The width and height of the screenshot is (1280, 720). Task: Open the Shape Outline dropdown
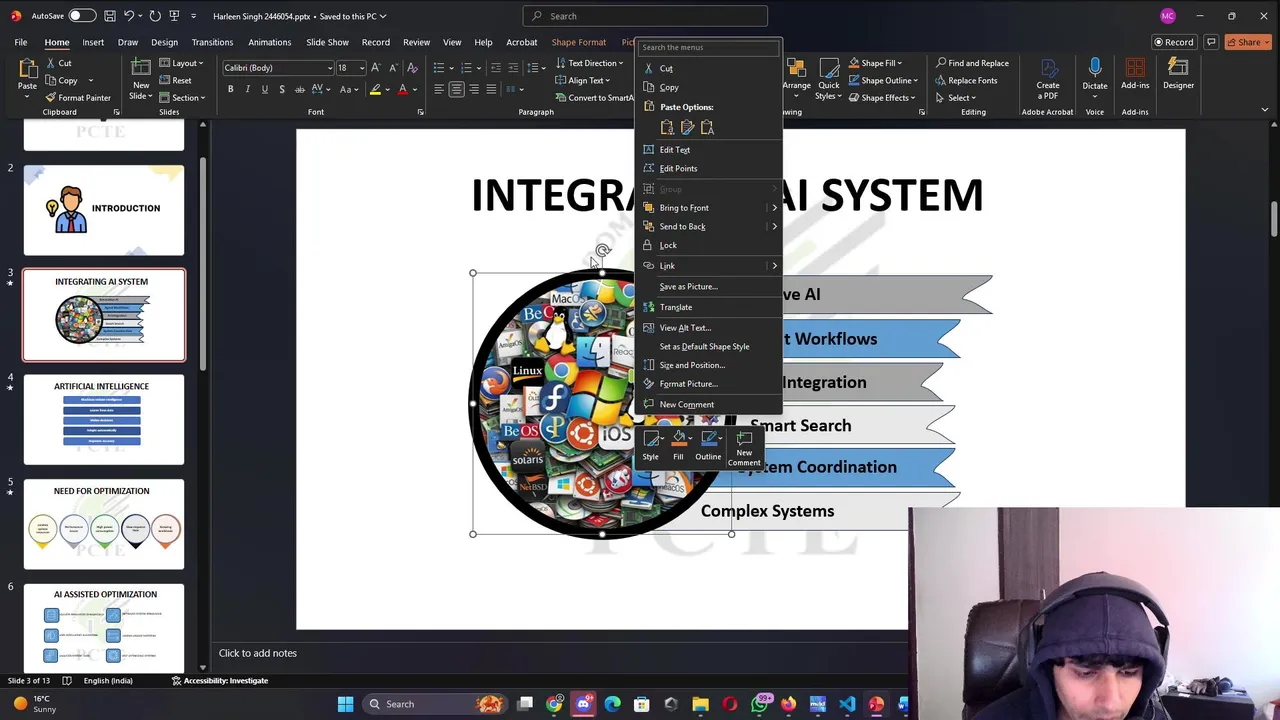882,80
